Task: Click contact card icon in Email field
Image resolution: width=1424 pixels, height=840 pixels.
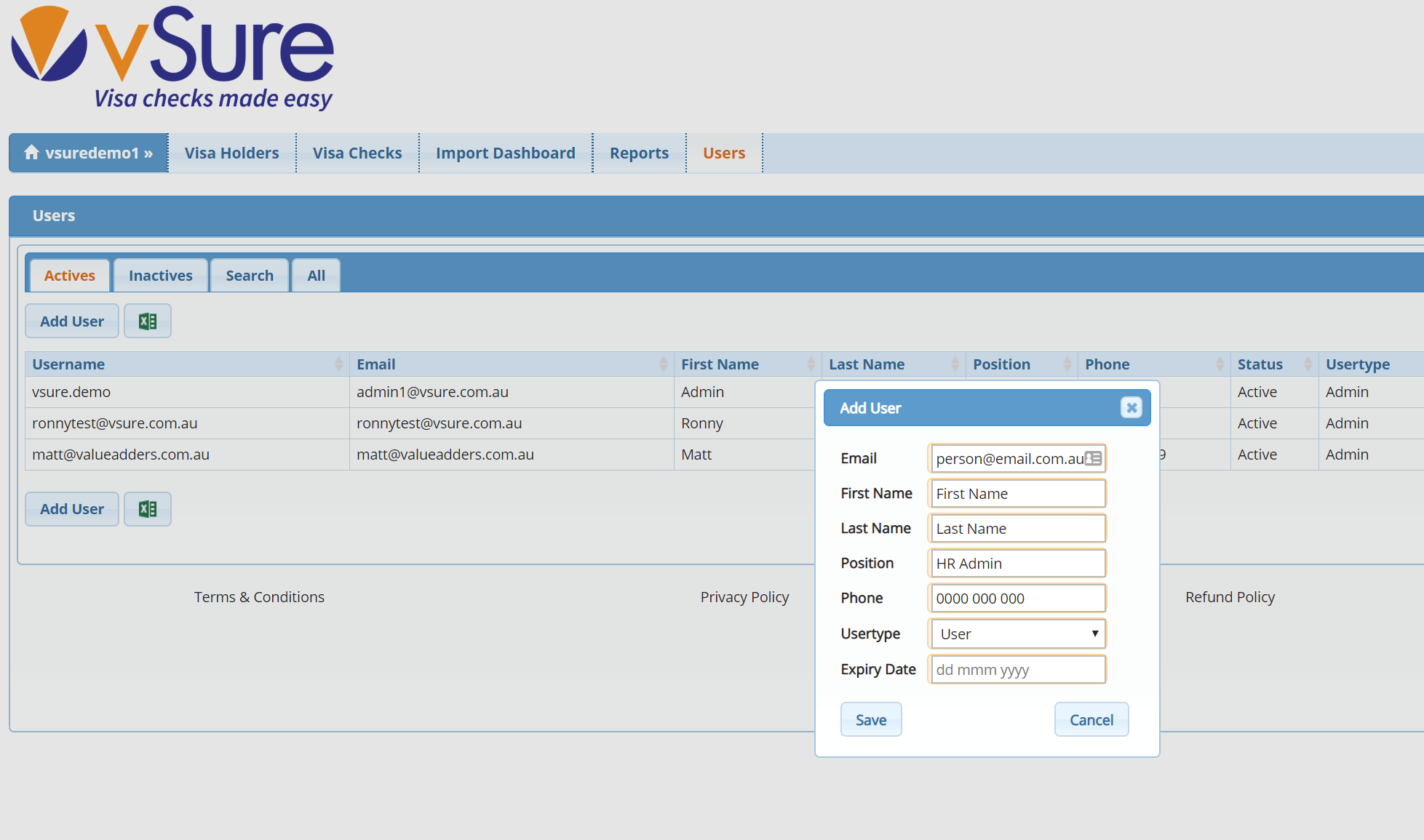Action: point(1093,458)
